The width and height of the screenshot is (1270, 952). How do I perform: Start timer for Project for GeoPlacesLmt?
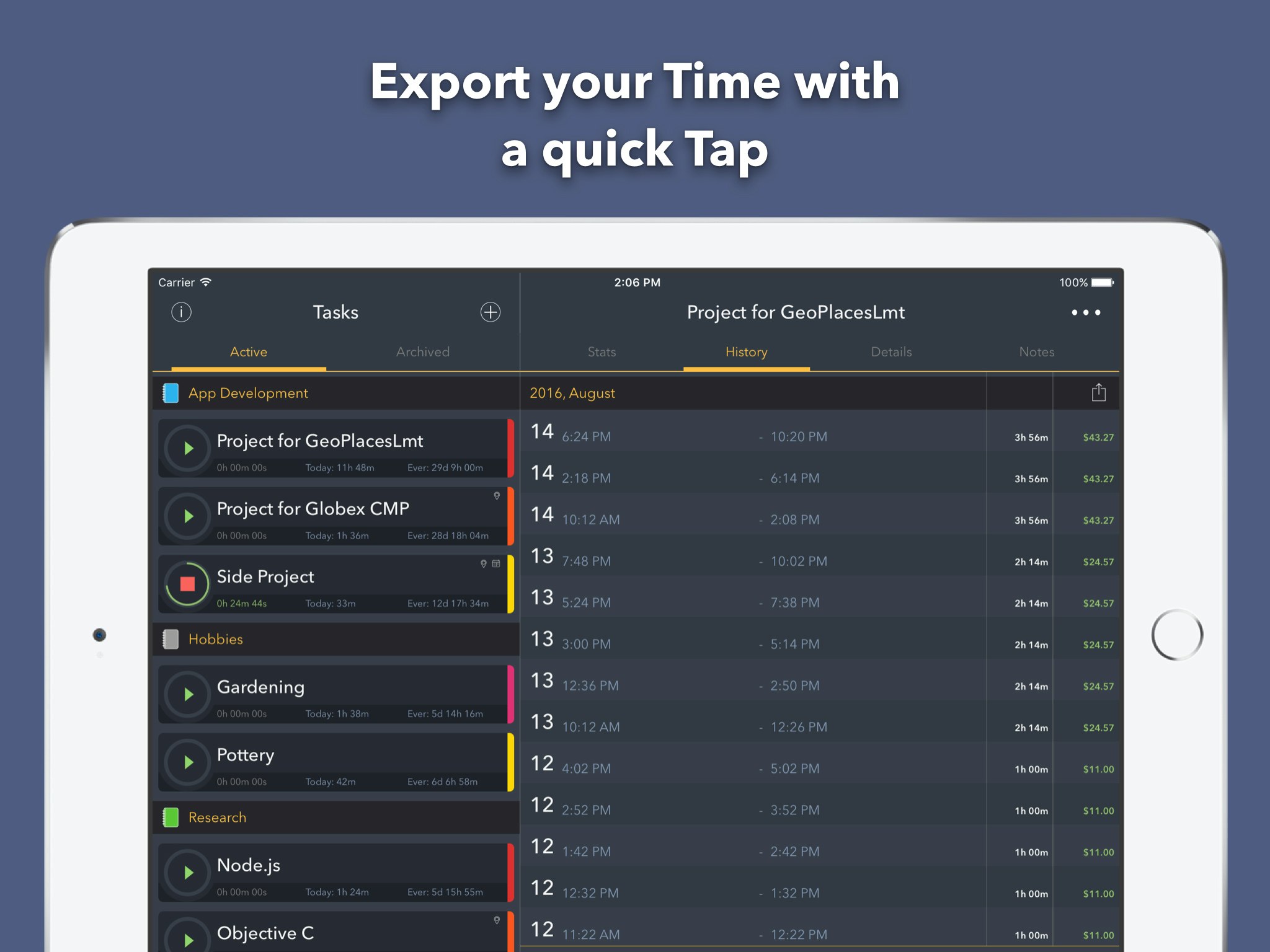pos(188,448)
